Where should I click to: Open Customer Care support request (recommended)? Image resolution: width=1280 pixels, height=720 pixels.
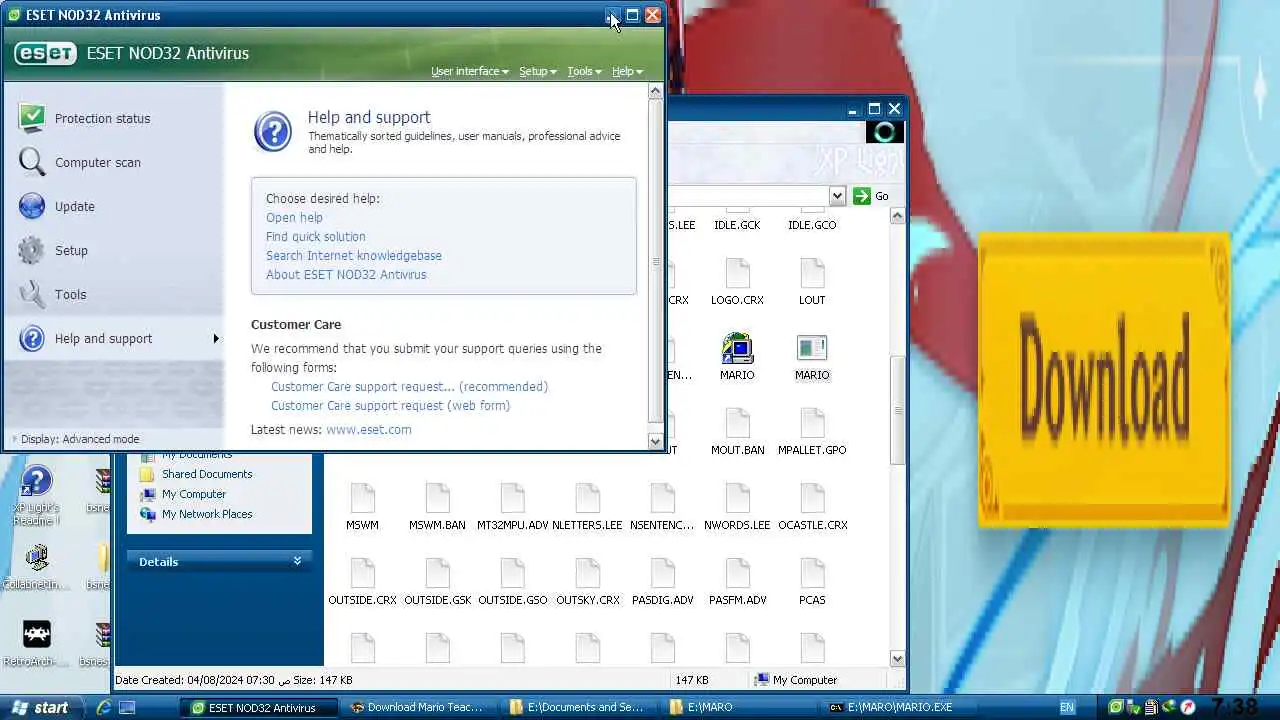pyautogui.click(x=409, y=386)
